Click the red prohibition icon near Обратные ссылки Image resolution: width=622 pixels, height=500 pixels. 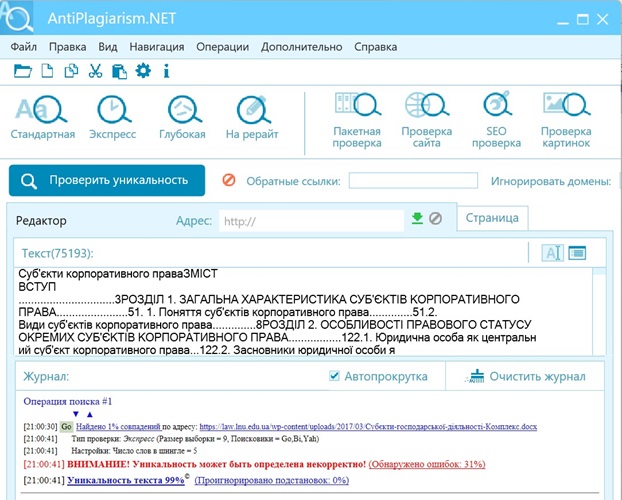point(229,180)
